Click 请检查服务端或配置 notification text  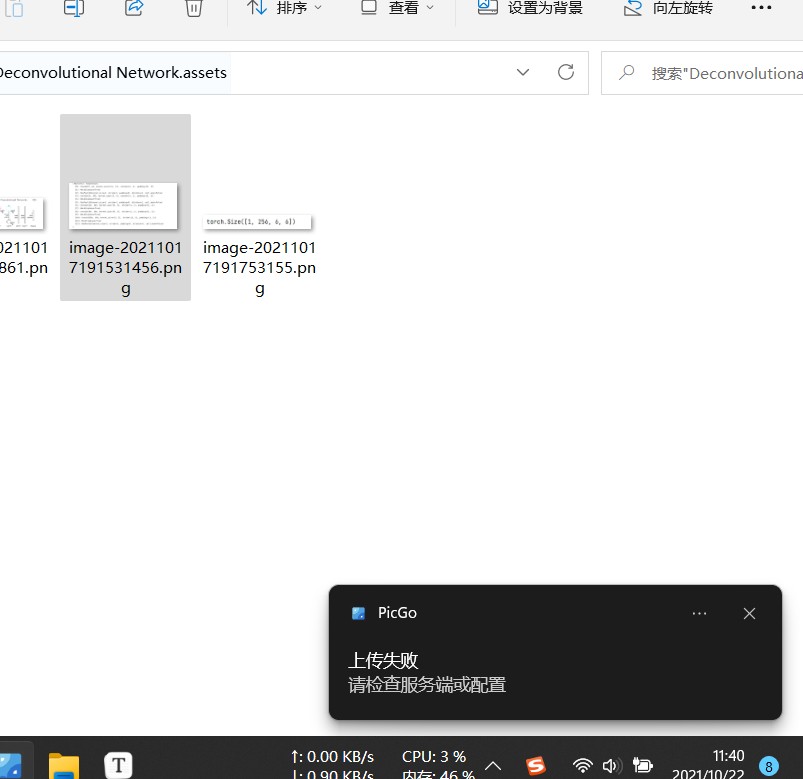coord(427,685)
